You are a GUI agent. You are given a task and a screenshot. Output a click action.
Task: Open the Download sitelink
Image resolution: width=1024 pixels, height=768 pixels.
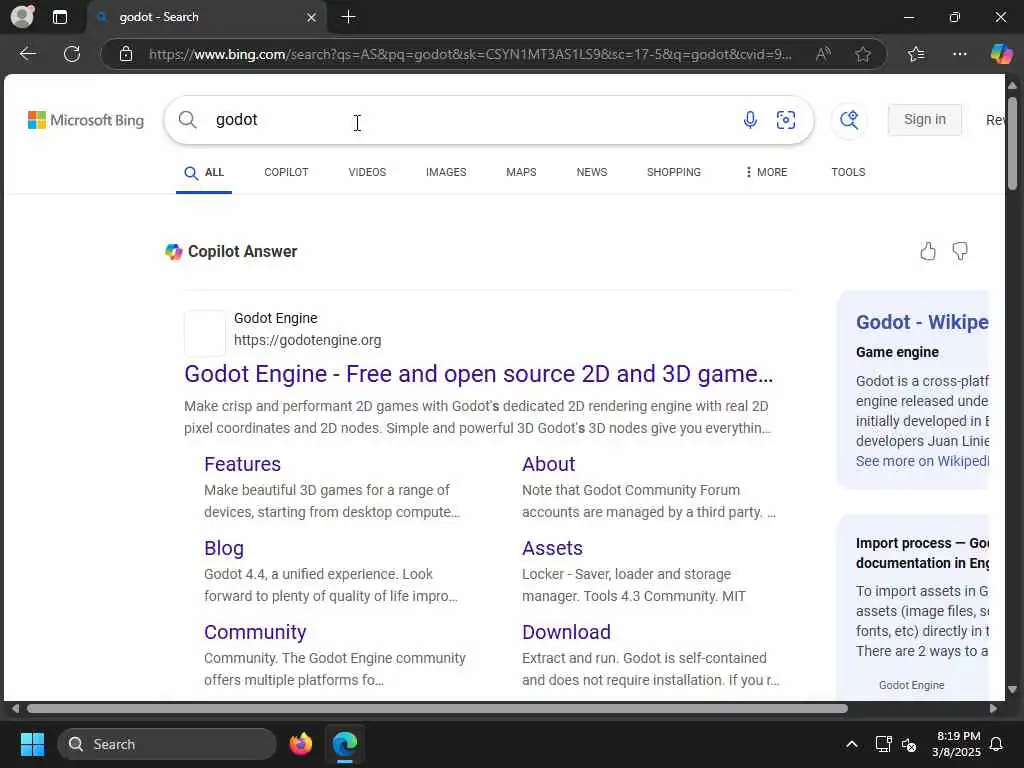click(566, 632)
